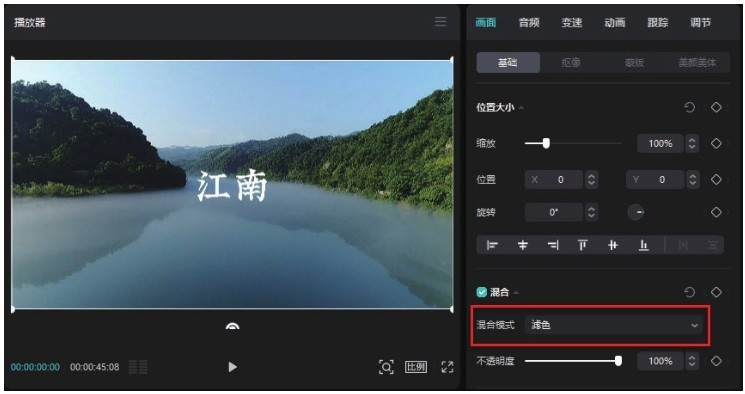Screen dimensions: 745x394
Task: Open the player hamburger menu
Action: pyautogui.click(x=440, y=22)
